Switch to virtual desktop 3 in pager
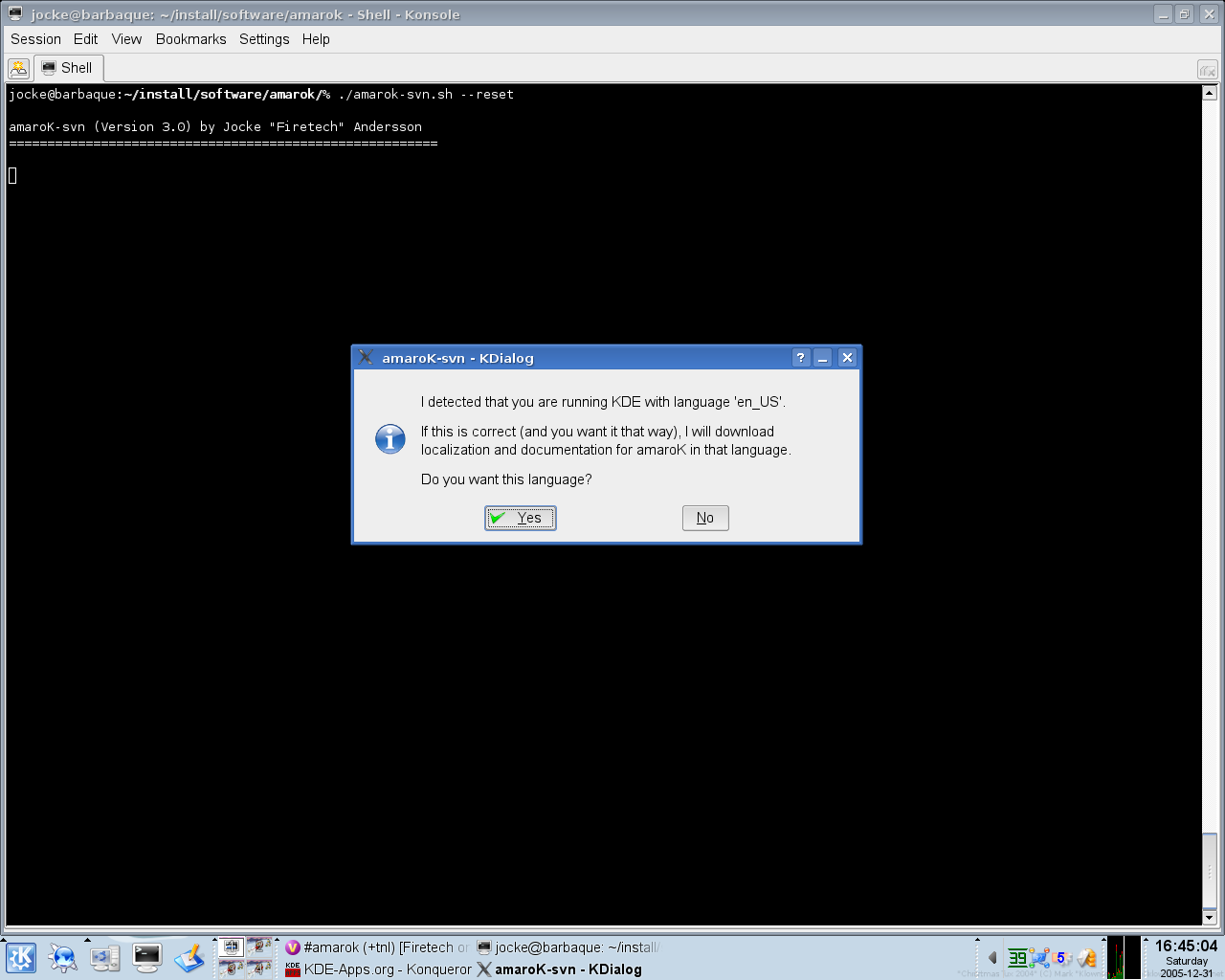The height and width of the screenshot is (980, 1225). coord(232,969)
